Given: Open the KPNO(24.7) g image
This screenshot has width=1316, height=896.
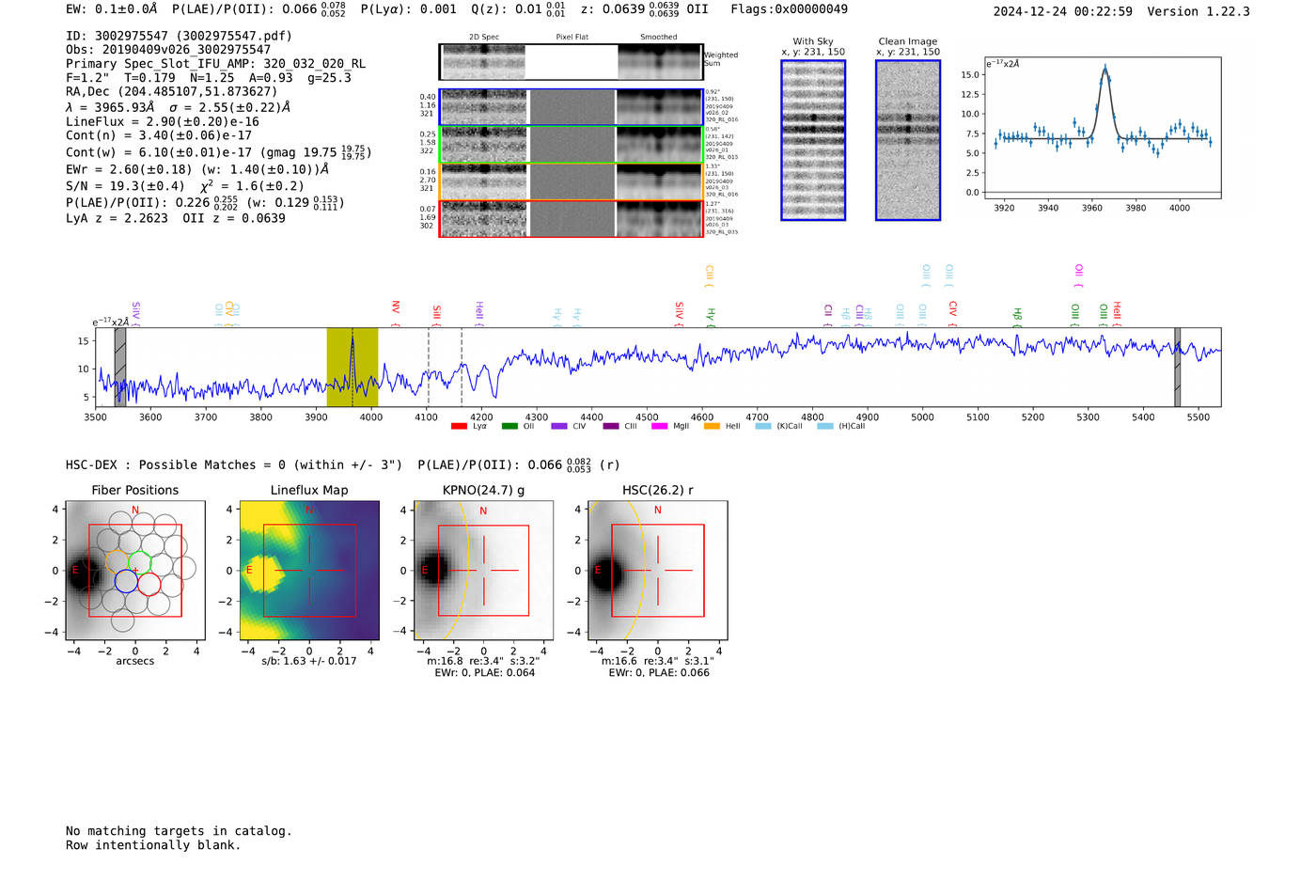Looking at the screenshot, I should (x=483, y=571).
